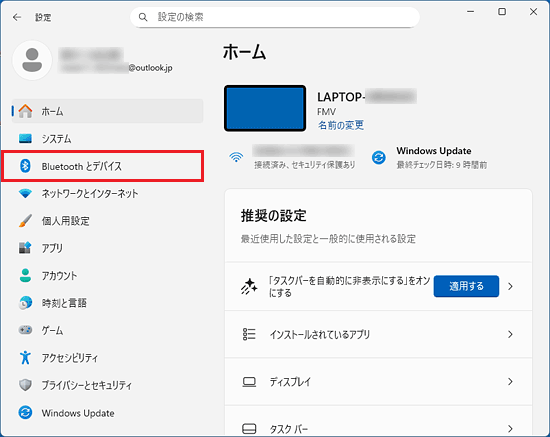Click the display icon next to ディスプレイ
Viewport: 550px width, 437px height.
[x=249, y=382]
